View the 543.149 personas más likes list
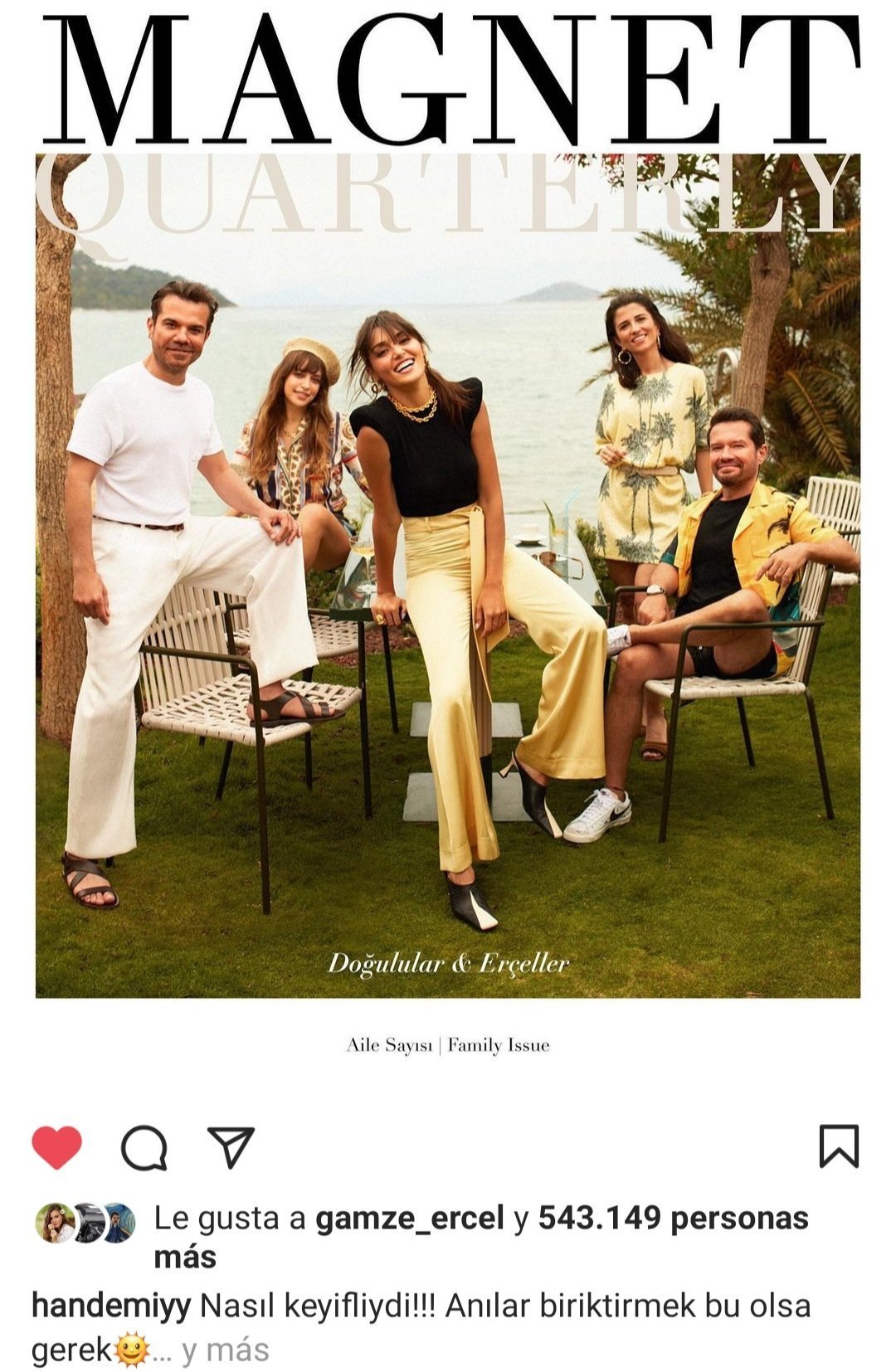 click(x=481, y=1237)
